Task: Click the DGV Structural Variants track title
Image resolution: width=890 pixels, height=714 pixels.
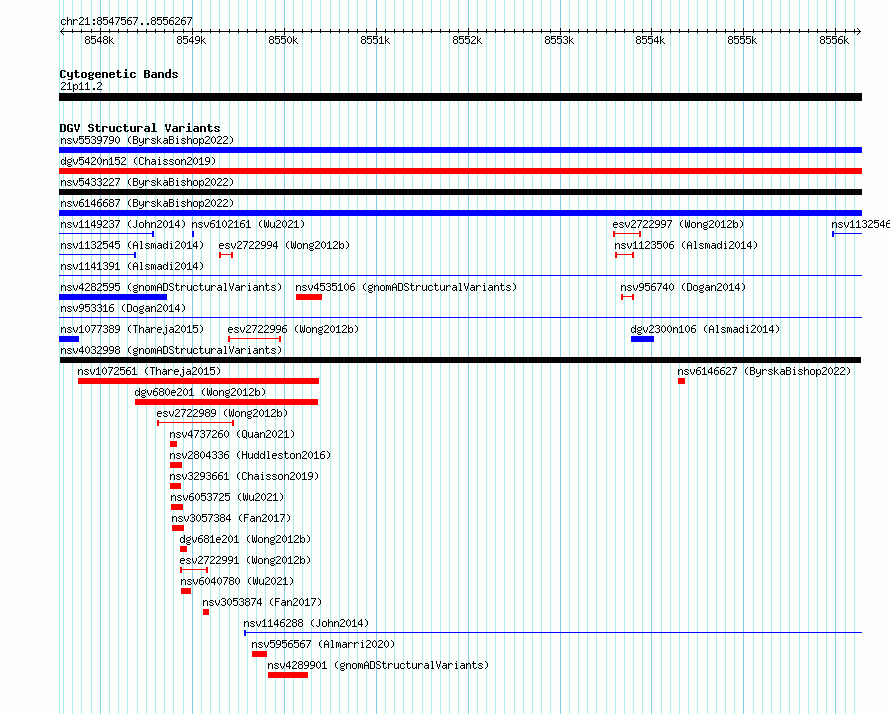Action: tap(140, 128)
